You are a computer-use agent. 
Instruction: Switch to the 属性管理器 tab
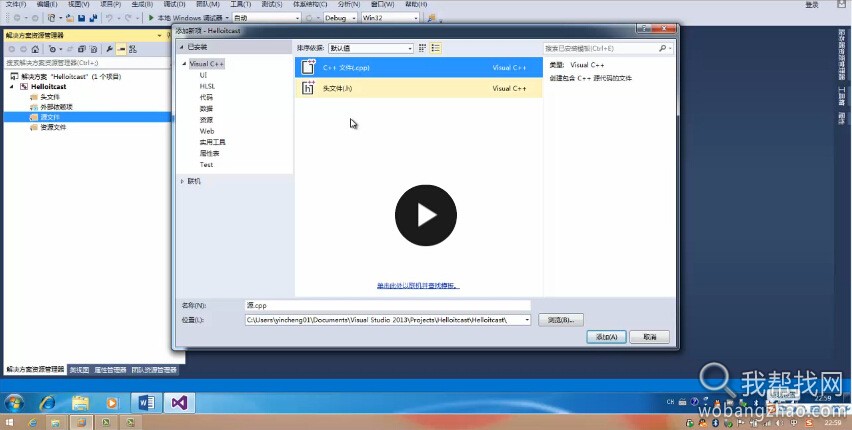click(x=110, y=370)
